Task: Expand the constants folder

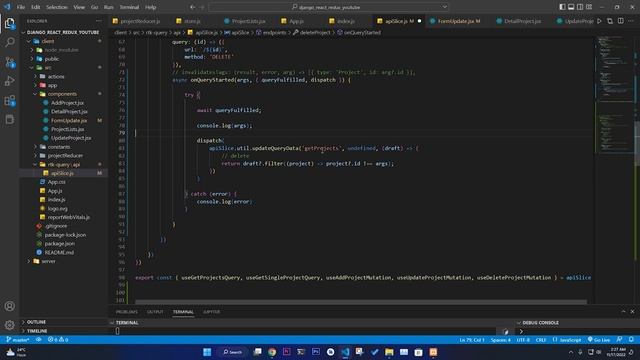Action: click(x=59, y=147)
